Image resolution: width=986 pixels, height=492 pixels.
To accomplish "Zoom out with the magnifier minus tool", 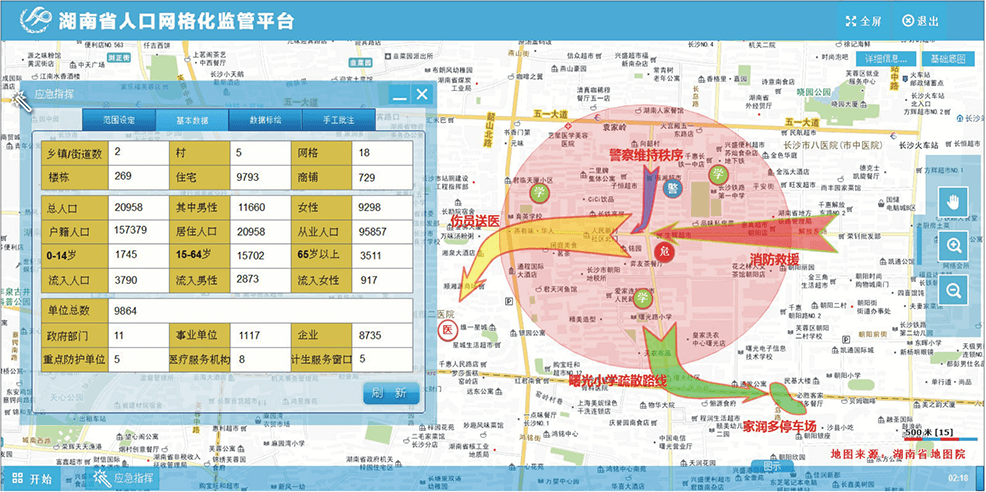I will [953, 289].
